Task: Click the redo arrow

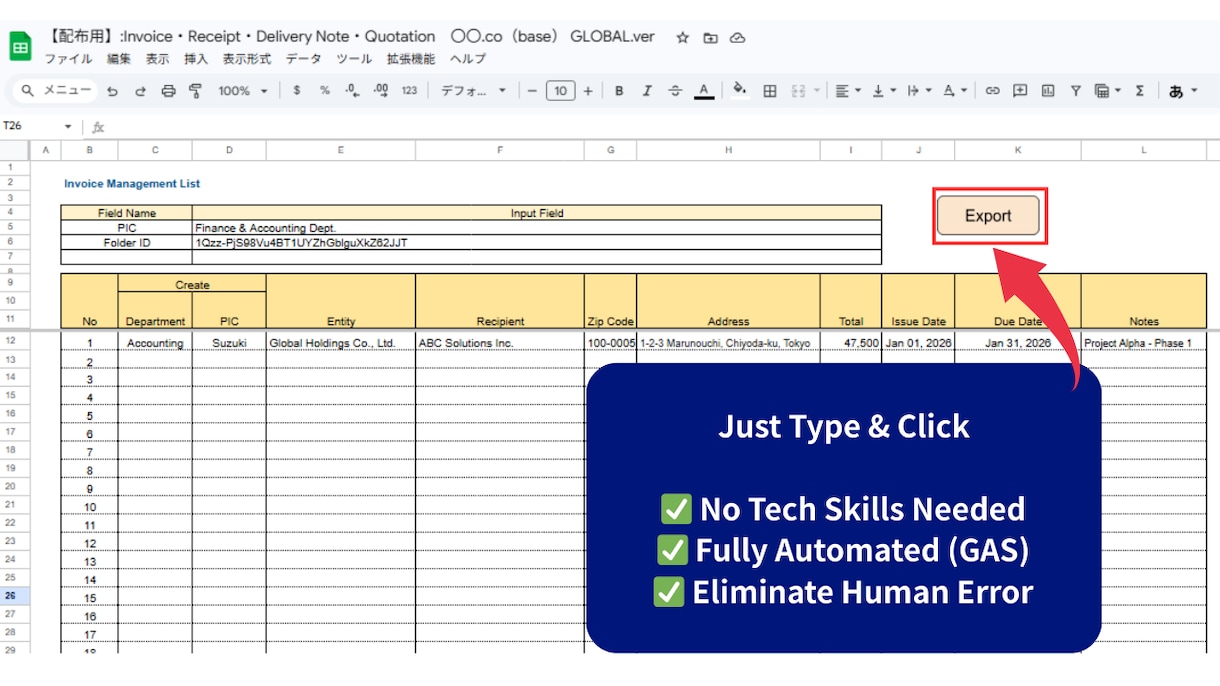Action: 140,91
